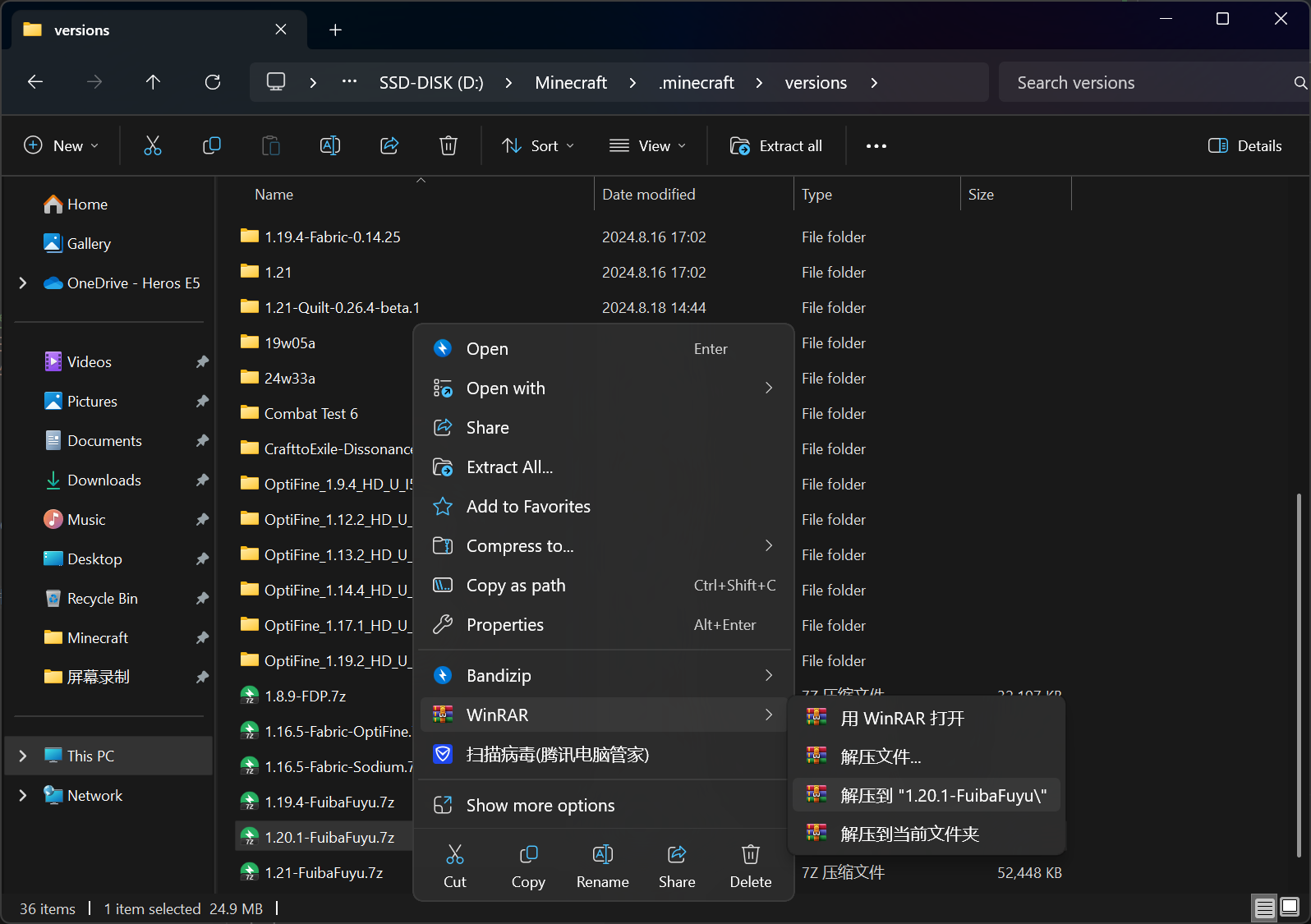The height and width of the screenshot is (924, 1311).
Task: Expand the Network tree node
Action: [23, 796]
